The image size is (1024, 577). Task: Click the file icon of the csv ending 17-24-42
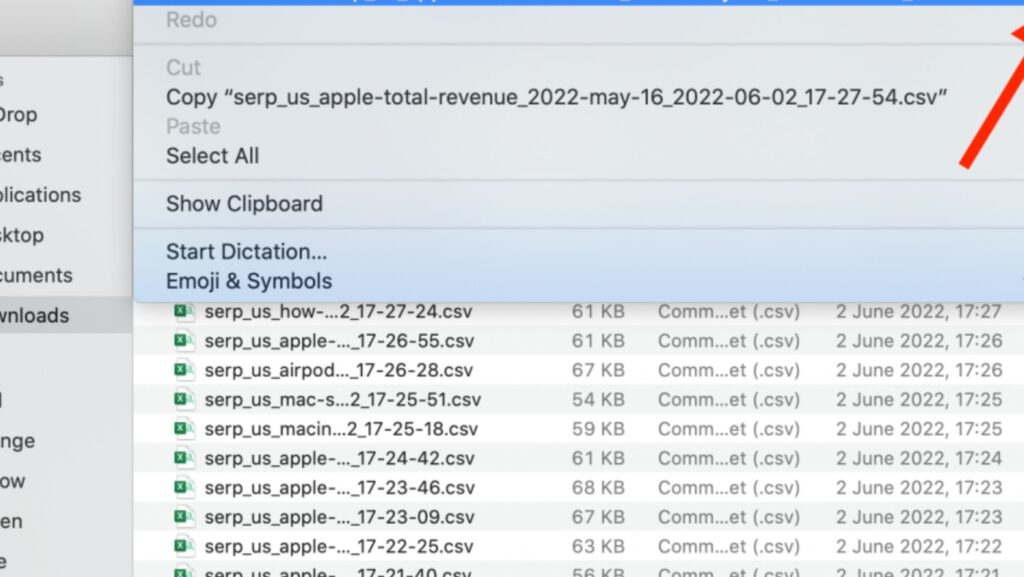coord(183,459)
